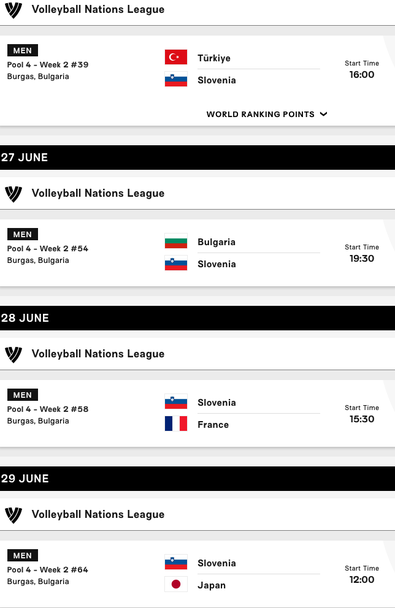Expand World Ranking Points chevron
Screen dimensions: 395x608
point(324,114)
